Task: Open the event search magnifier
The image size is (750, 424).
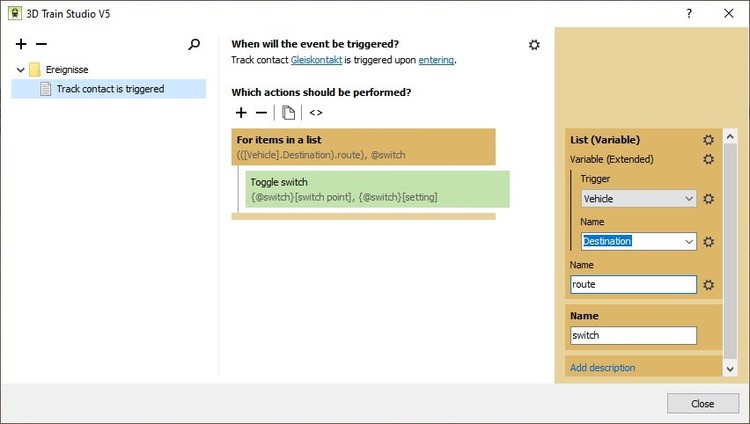Action: pyautogui.click(x=194, y=44)
